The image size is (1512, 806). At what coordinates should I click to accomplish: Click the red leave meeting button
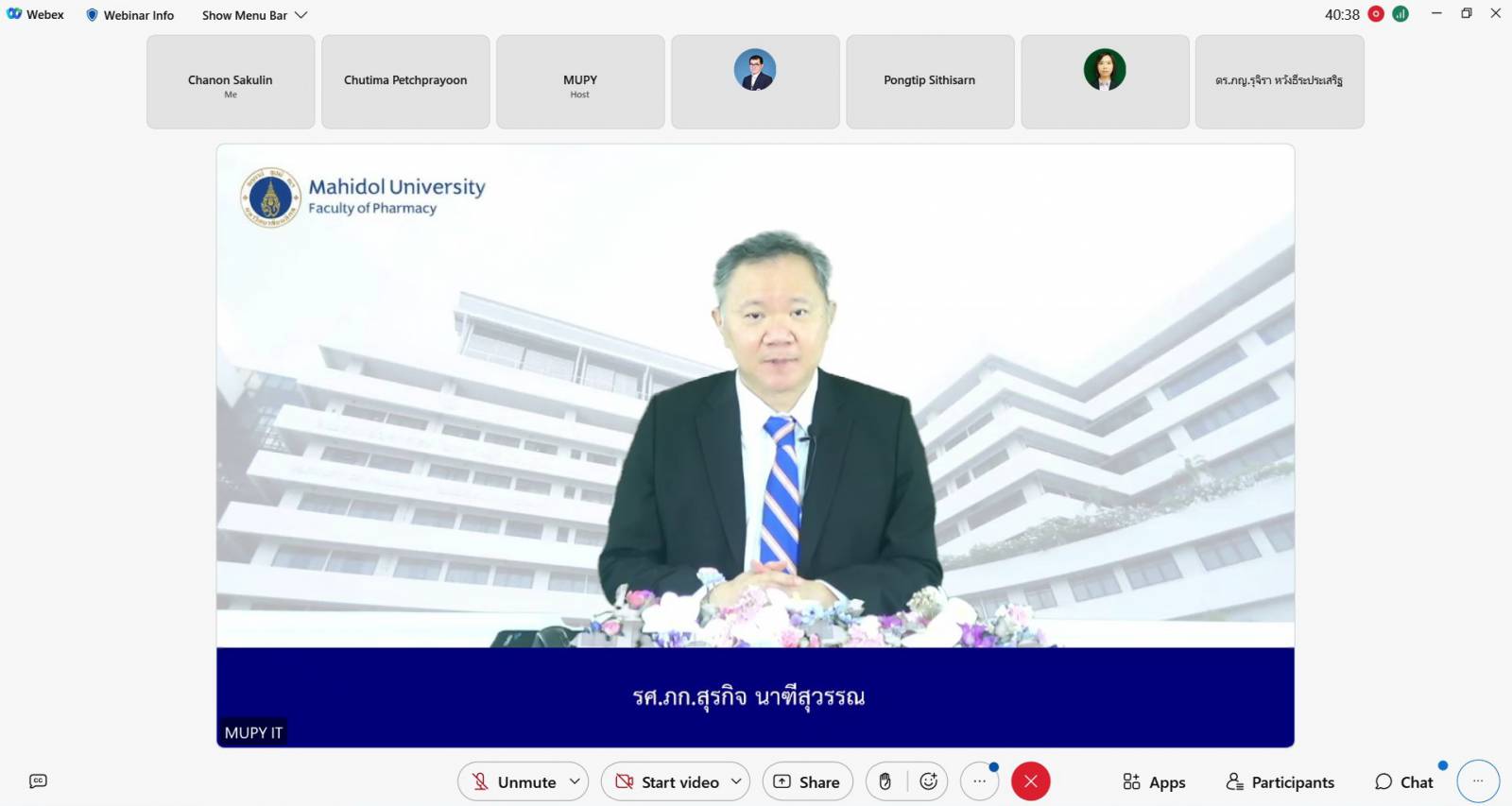point(1030,781)
